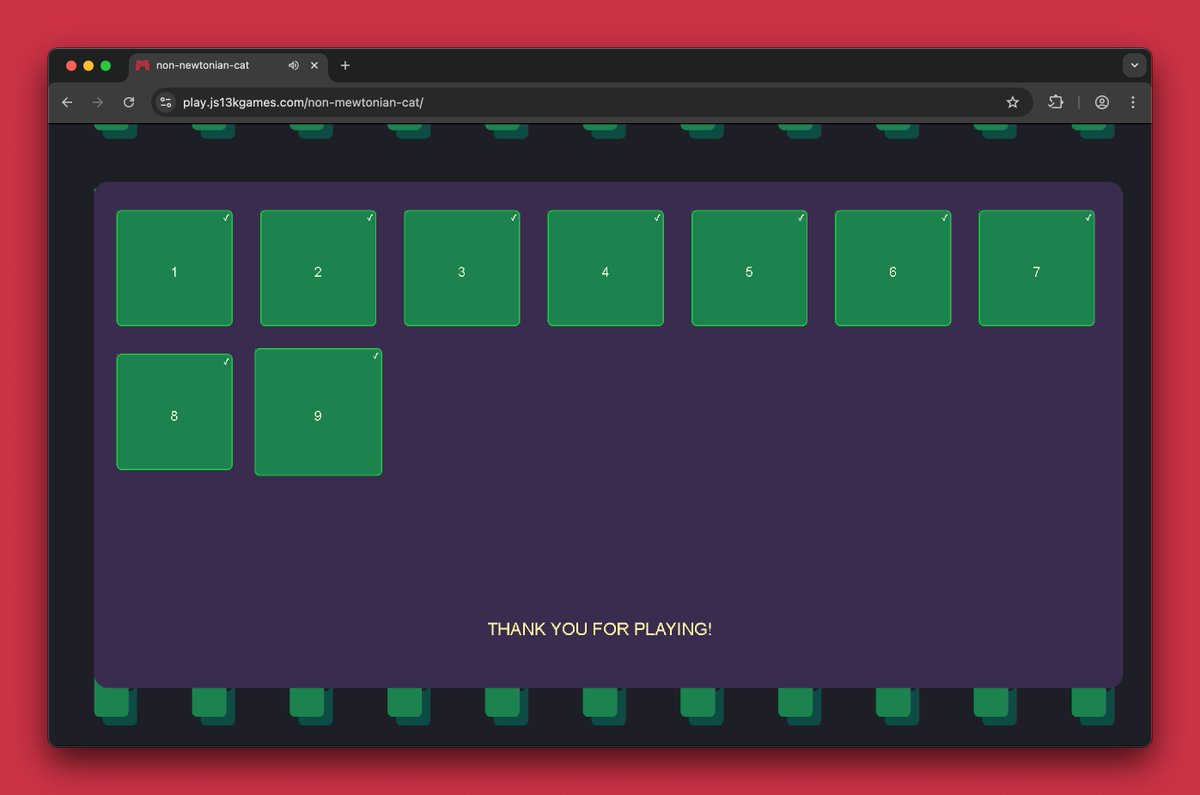Open the highlighted level 9 tile
1200x795 pixels.
(x=318, y=412)
